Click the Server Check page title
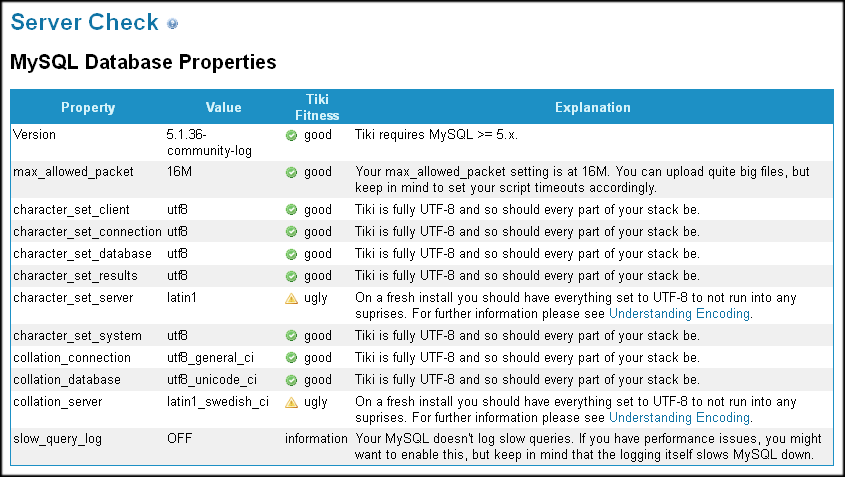The image size is (845, 477). pos(84,22)
